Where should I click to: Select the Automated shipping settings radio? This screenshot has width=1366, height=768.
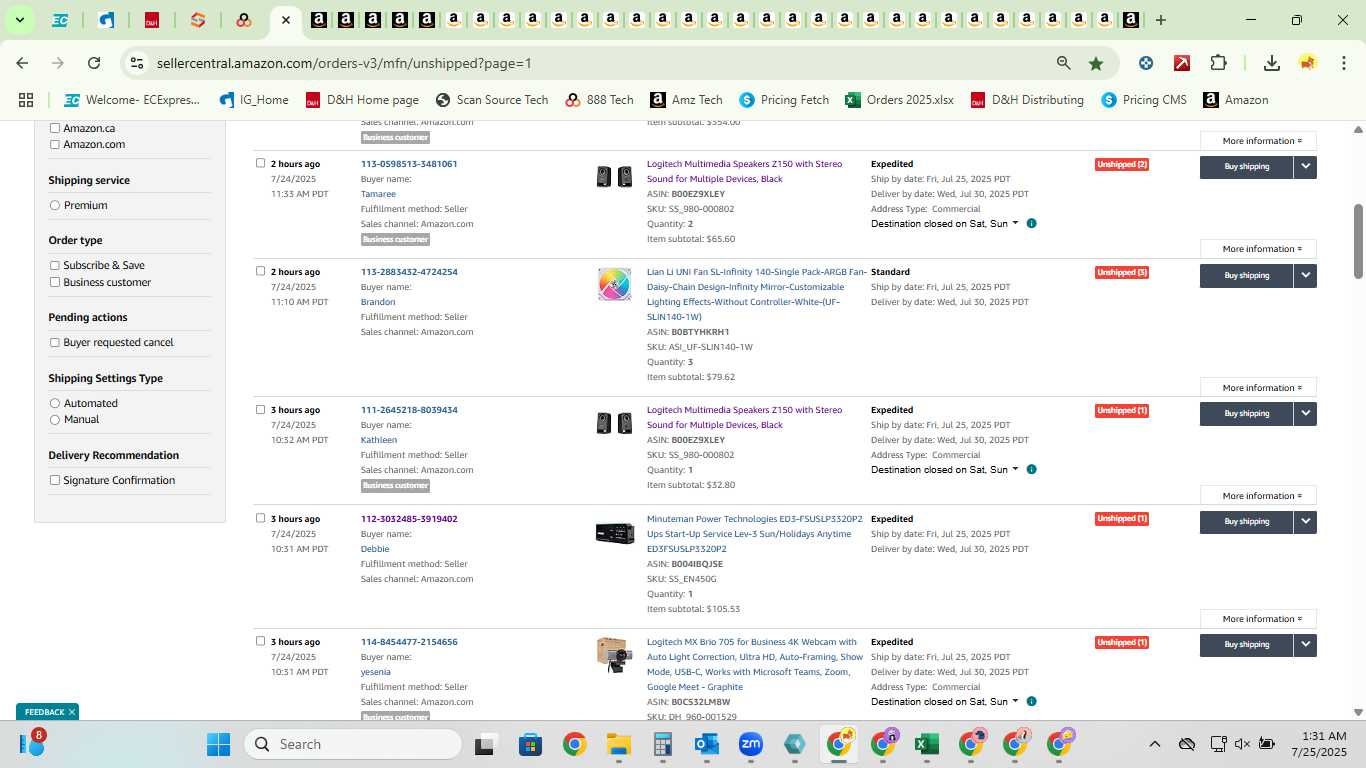click(55, 403)
